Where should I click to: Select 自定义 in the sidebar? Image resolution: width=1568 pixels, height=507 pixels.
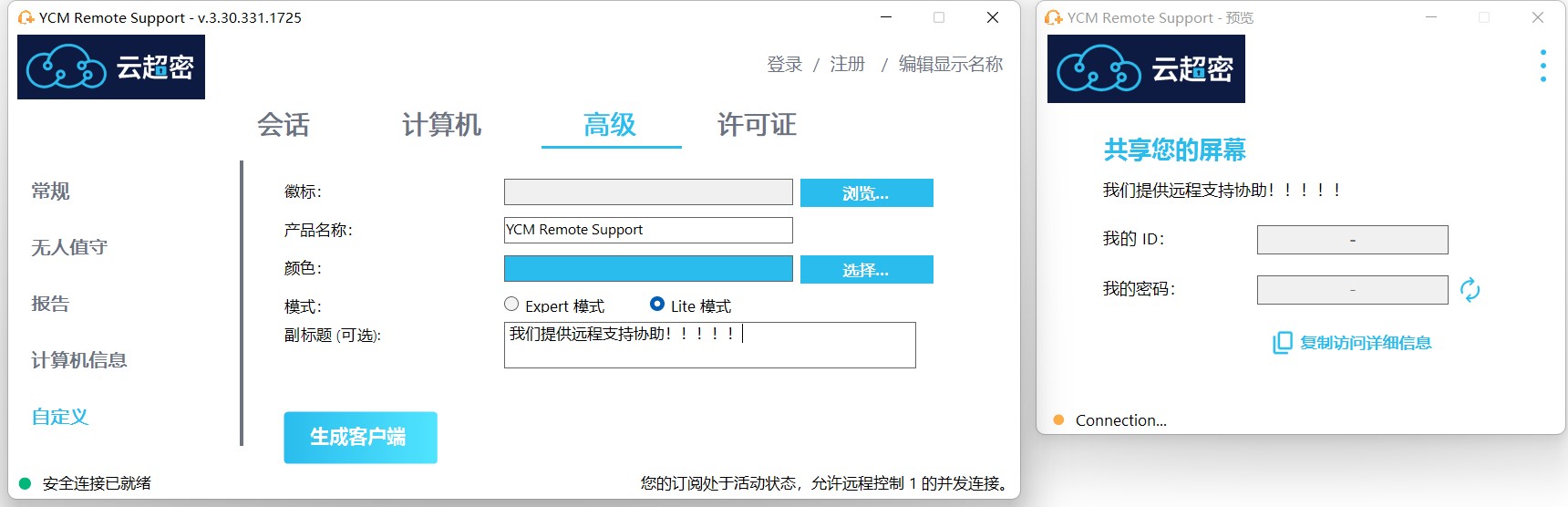60,417
